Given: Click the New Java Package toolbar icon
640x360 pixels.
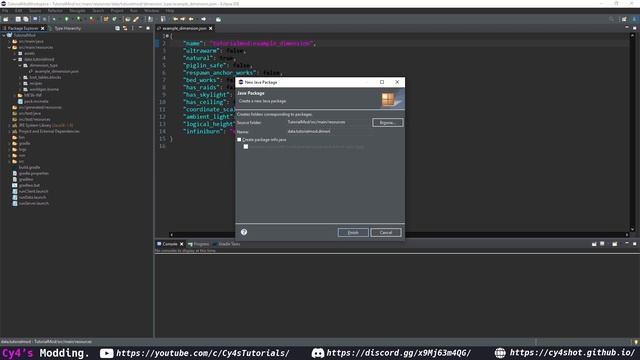Looking at the screenshot, I should tap(106, 19).
